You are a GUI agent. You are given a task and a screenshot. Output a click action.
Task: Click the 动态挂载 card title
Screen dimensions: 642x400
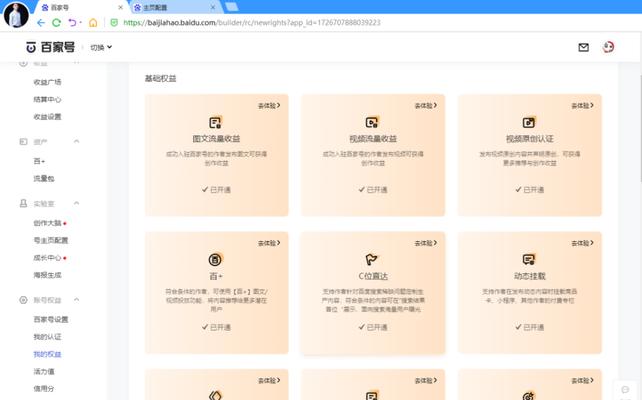(x=530, y=276)
